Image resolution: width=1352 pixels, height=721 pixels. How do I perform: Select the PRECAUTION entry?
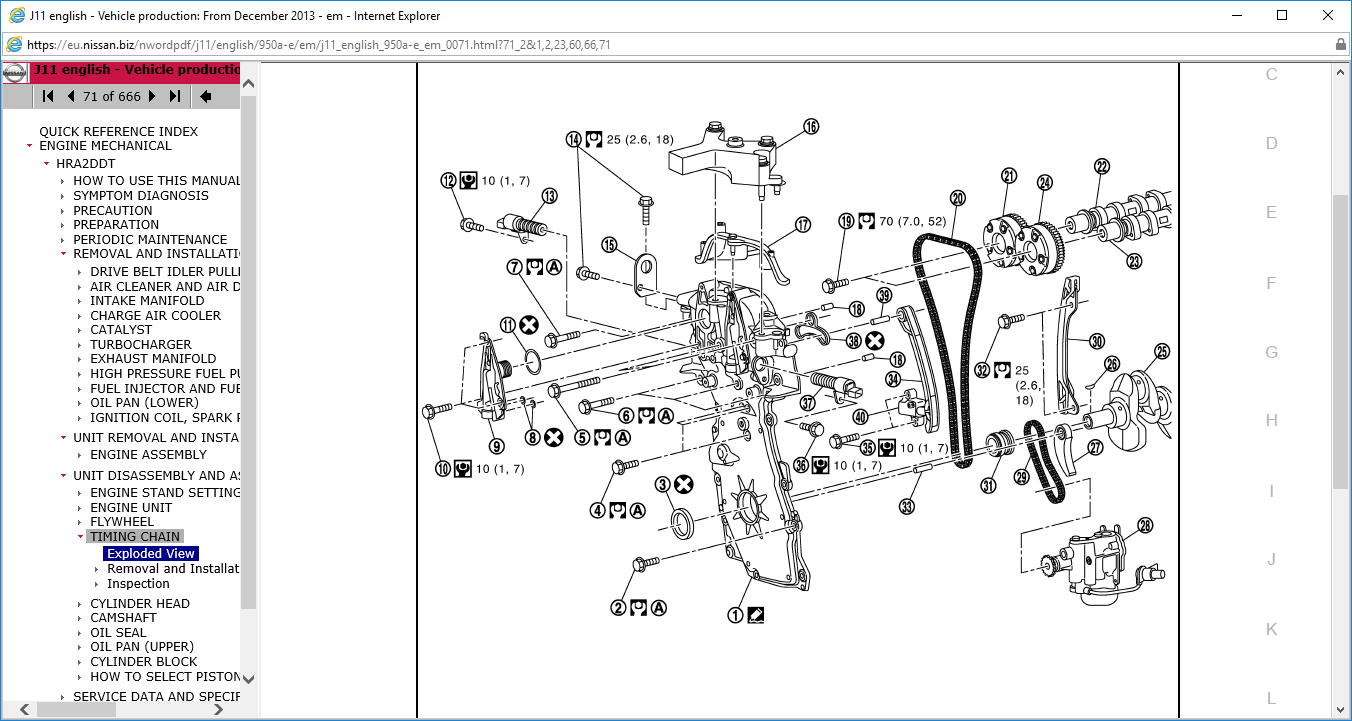click(113, 211)
